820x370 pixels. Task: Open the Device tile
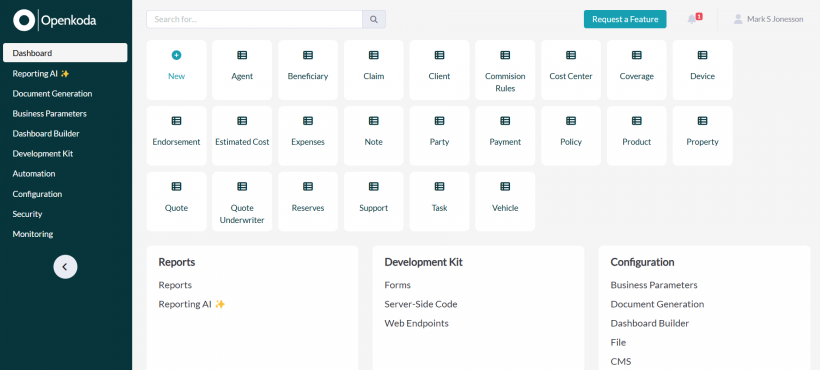(702, 70)
